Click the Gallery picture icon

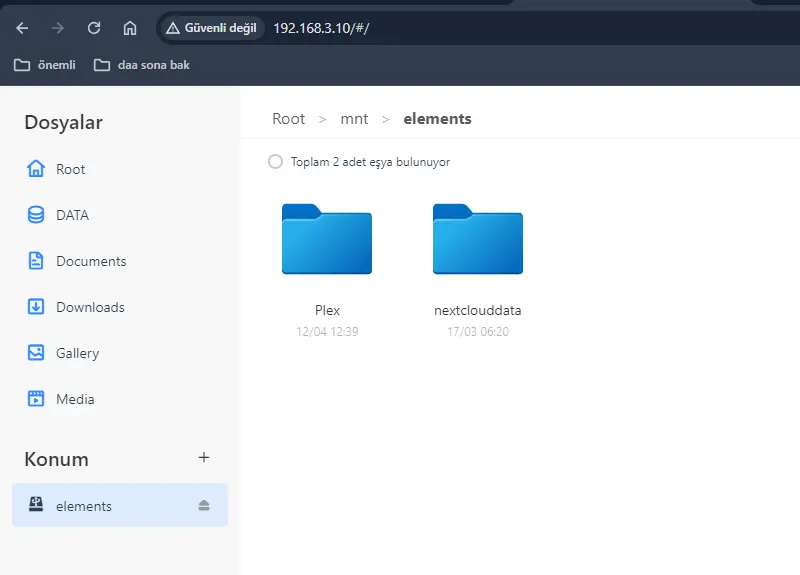(36, 353)
